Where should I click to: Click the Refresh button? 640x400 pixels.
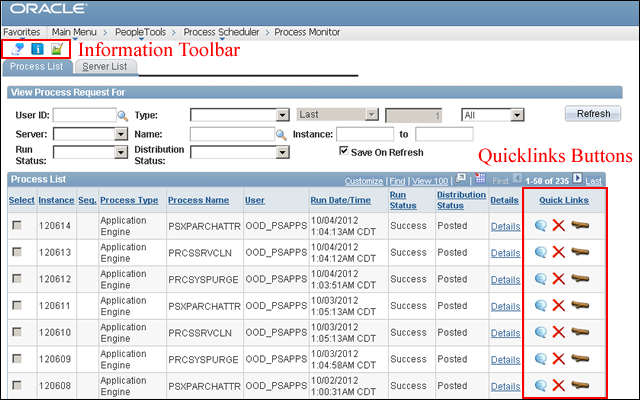coord(593,114)
